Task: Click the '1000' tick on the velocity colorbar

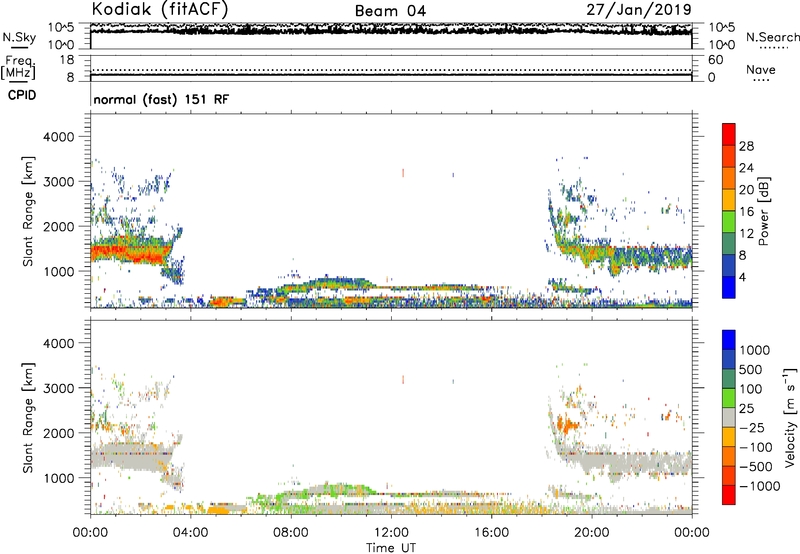Action: click(x=755, y=350)
